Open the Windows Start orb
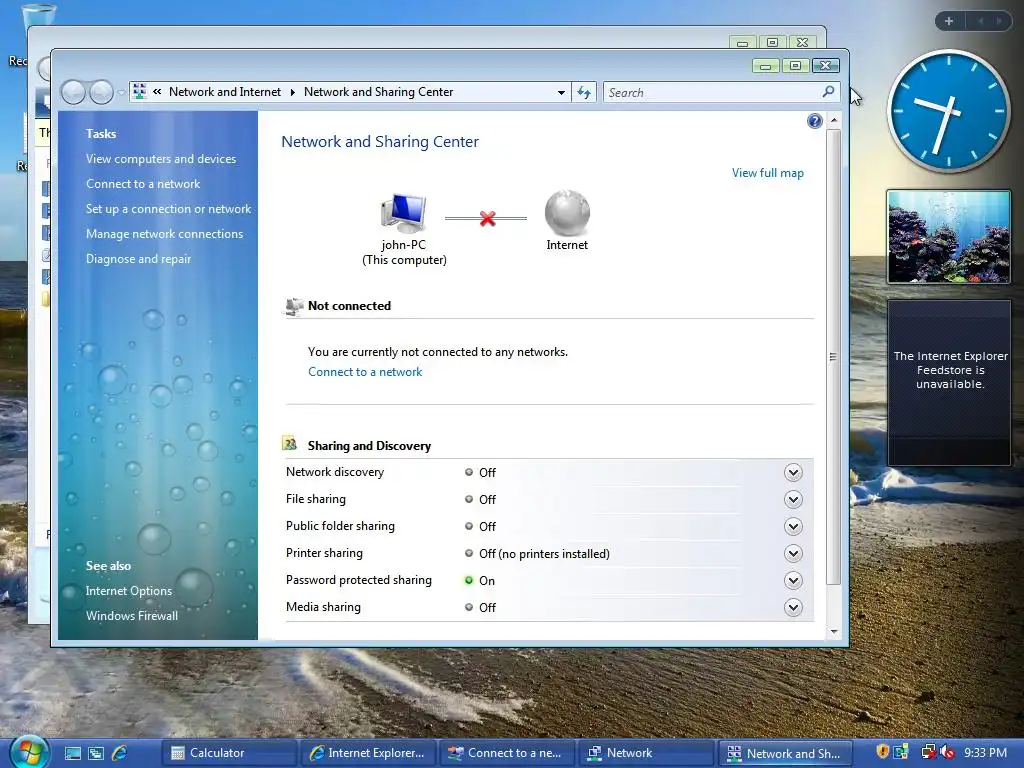 28,752
